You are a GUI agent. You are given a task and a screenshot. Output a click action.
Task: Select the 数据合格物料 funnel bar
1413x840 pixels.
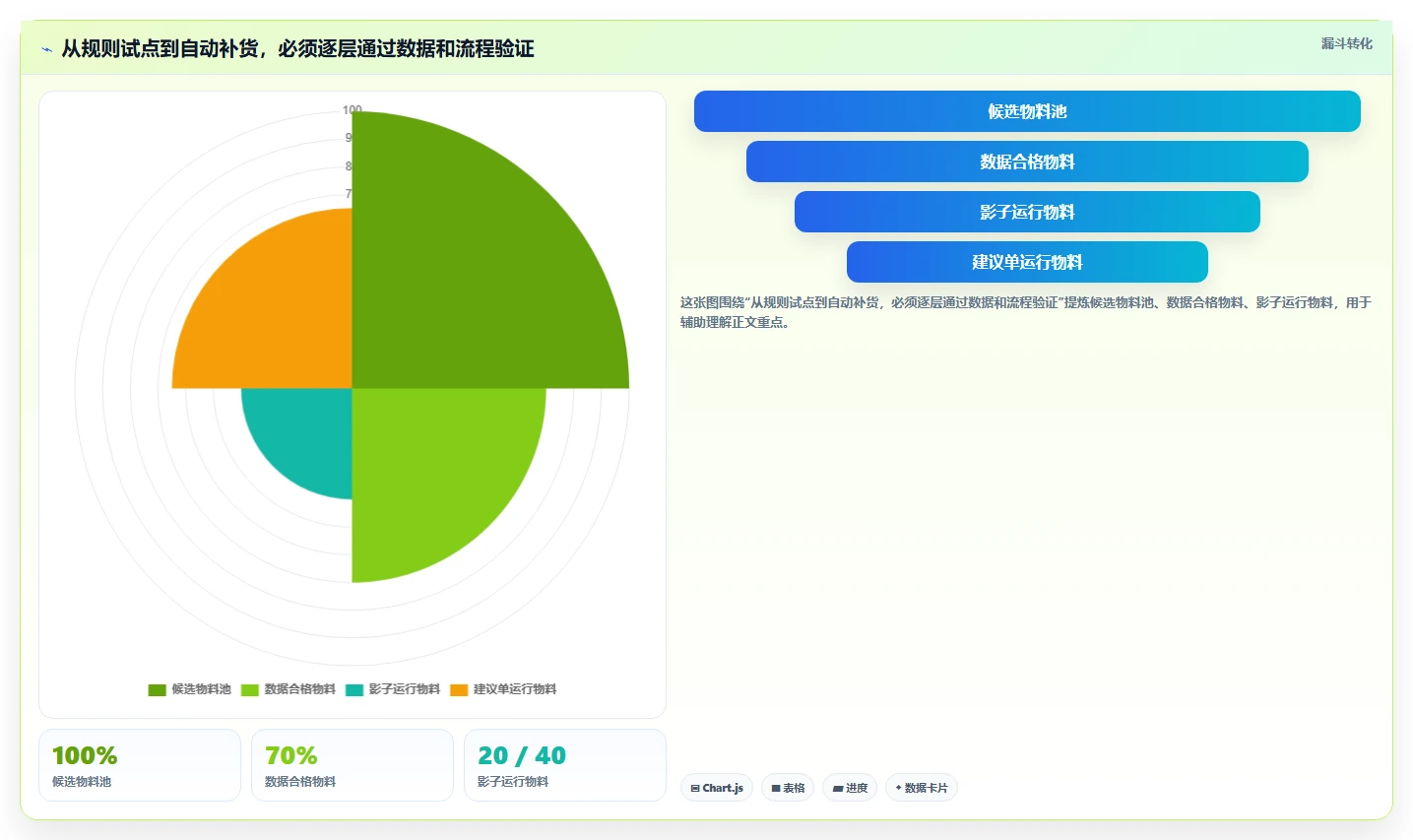point(1027,162)
